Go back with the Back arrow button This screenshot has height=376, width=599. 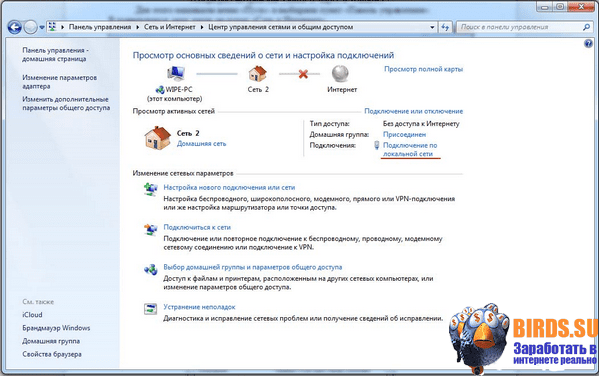(15, 27)
